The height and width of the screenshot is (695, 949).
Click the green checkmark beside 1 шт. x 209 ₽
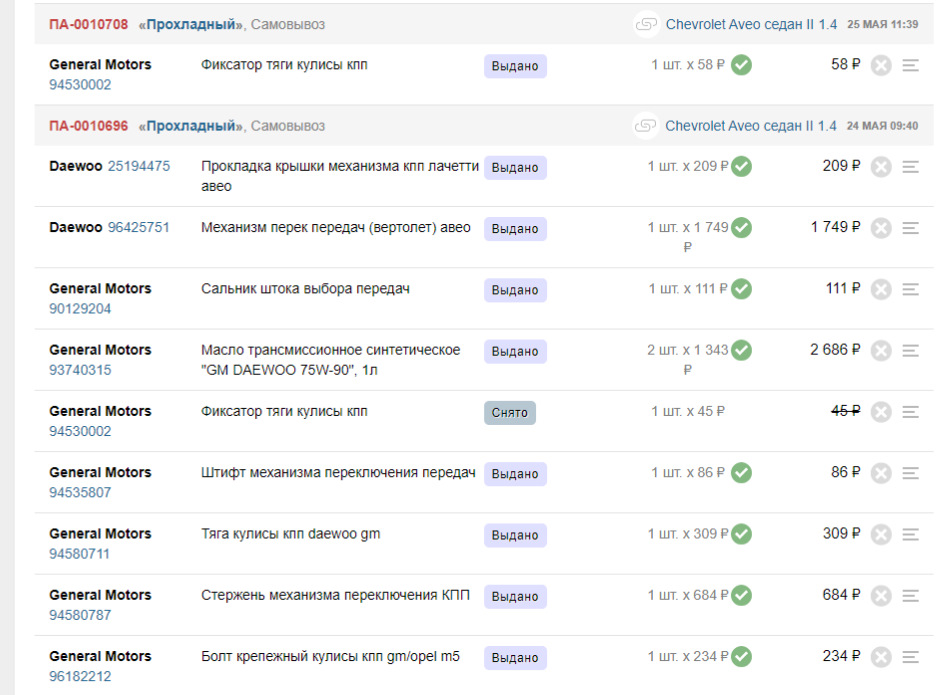(x=741, y=166)
